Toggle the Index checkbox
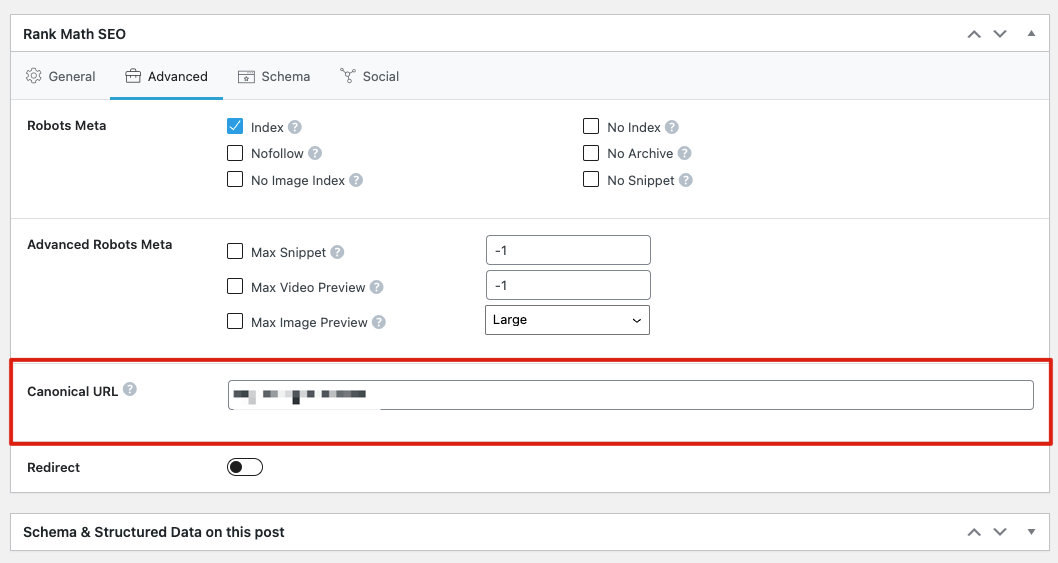The height and width of the screenshot is (563, 1058). 235,126
